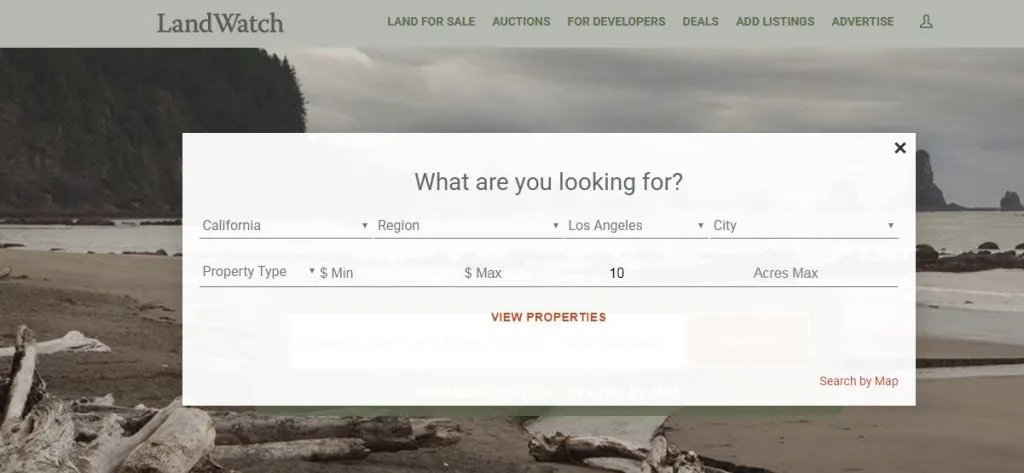Open the Land For Sale menu
This screenshot has height=473, width=1024.
click(x=431, y=22)
